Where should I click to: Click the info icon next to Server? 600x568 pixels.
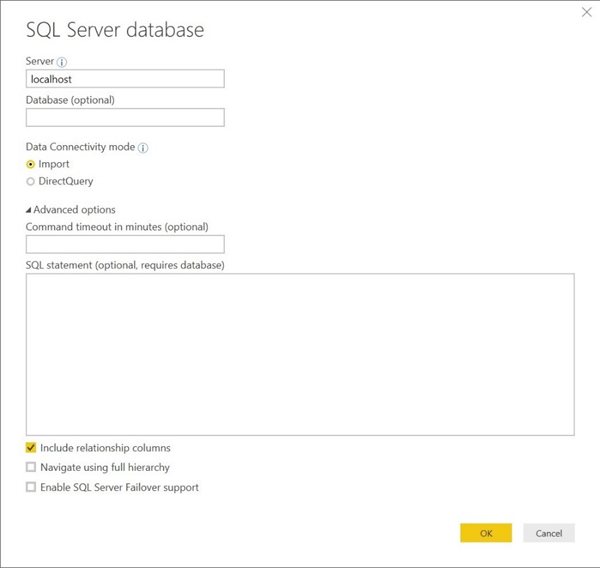(62, 62)
